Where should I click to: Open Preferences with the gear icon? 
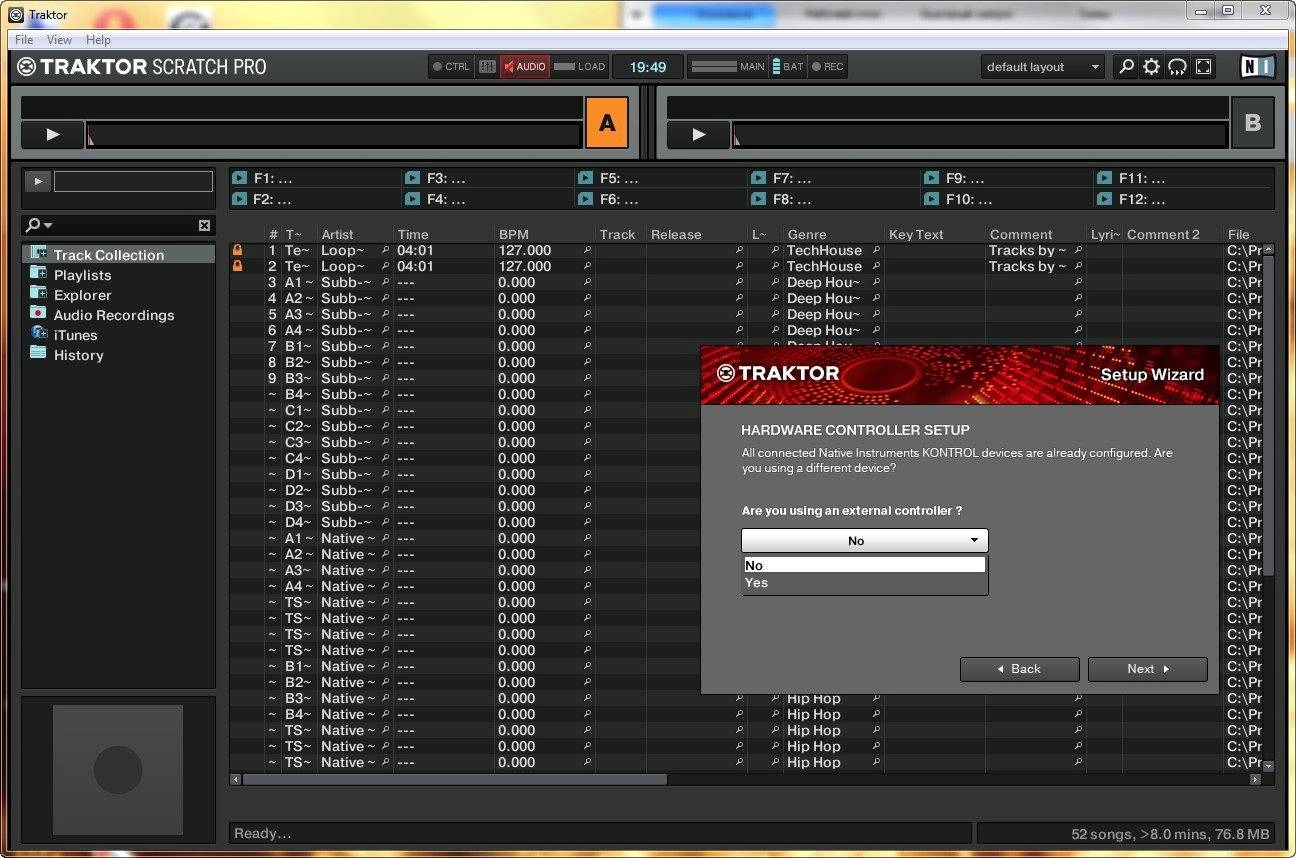click(1152, 67)
